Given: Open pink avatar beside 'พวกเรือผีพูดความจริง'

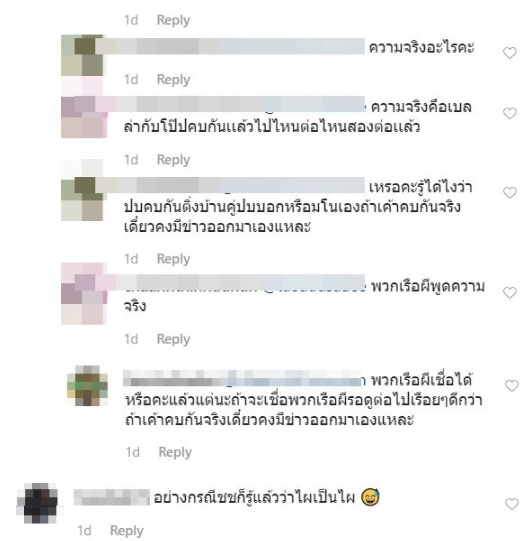Looking at the screenshot, I should (x=84, y=294).
